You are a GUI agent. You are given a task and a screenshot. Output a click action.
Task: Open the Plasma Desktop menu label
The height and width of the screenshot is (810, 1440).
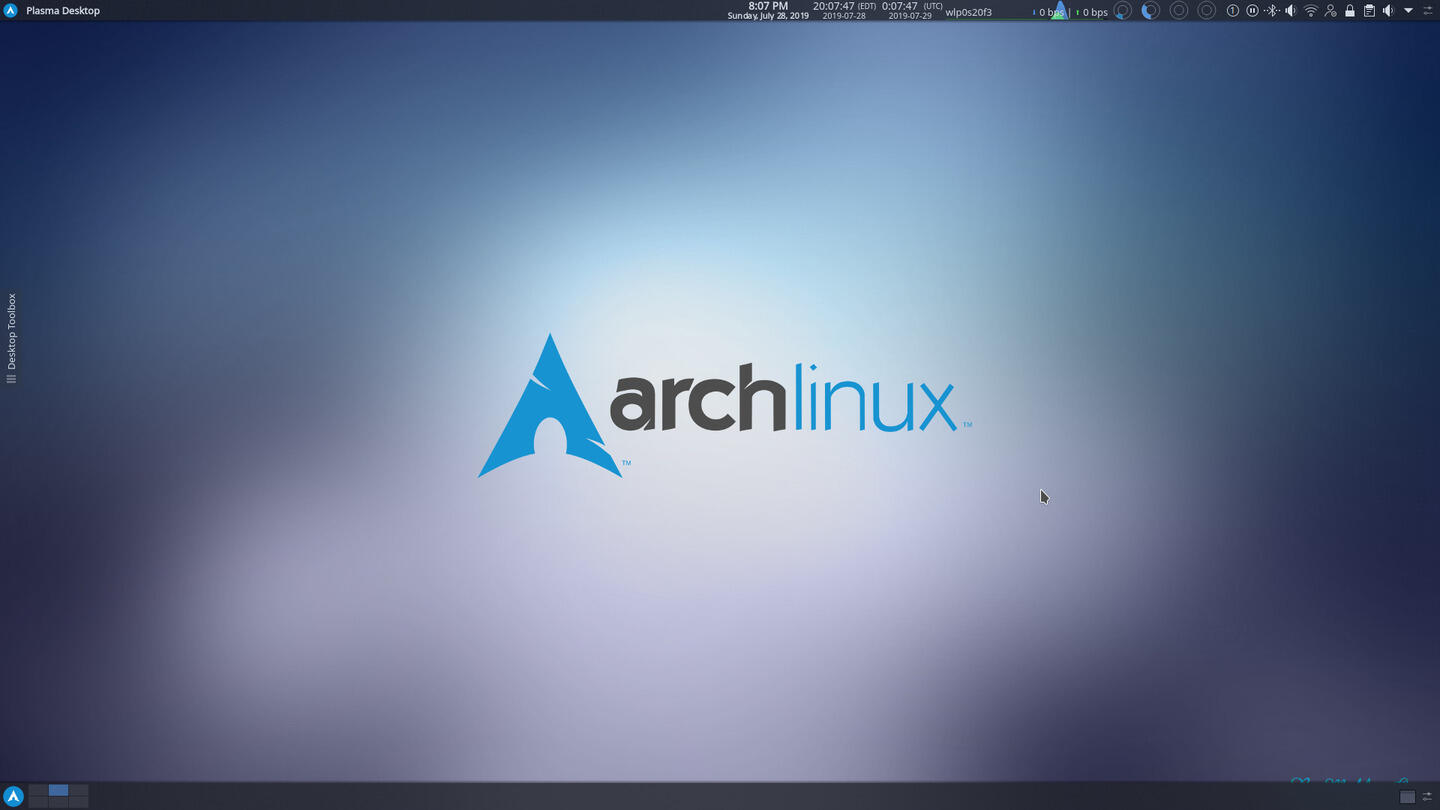click(63, 11)
